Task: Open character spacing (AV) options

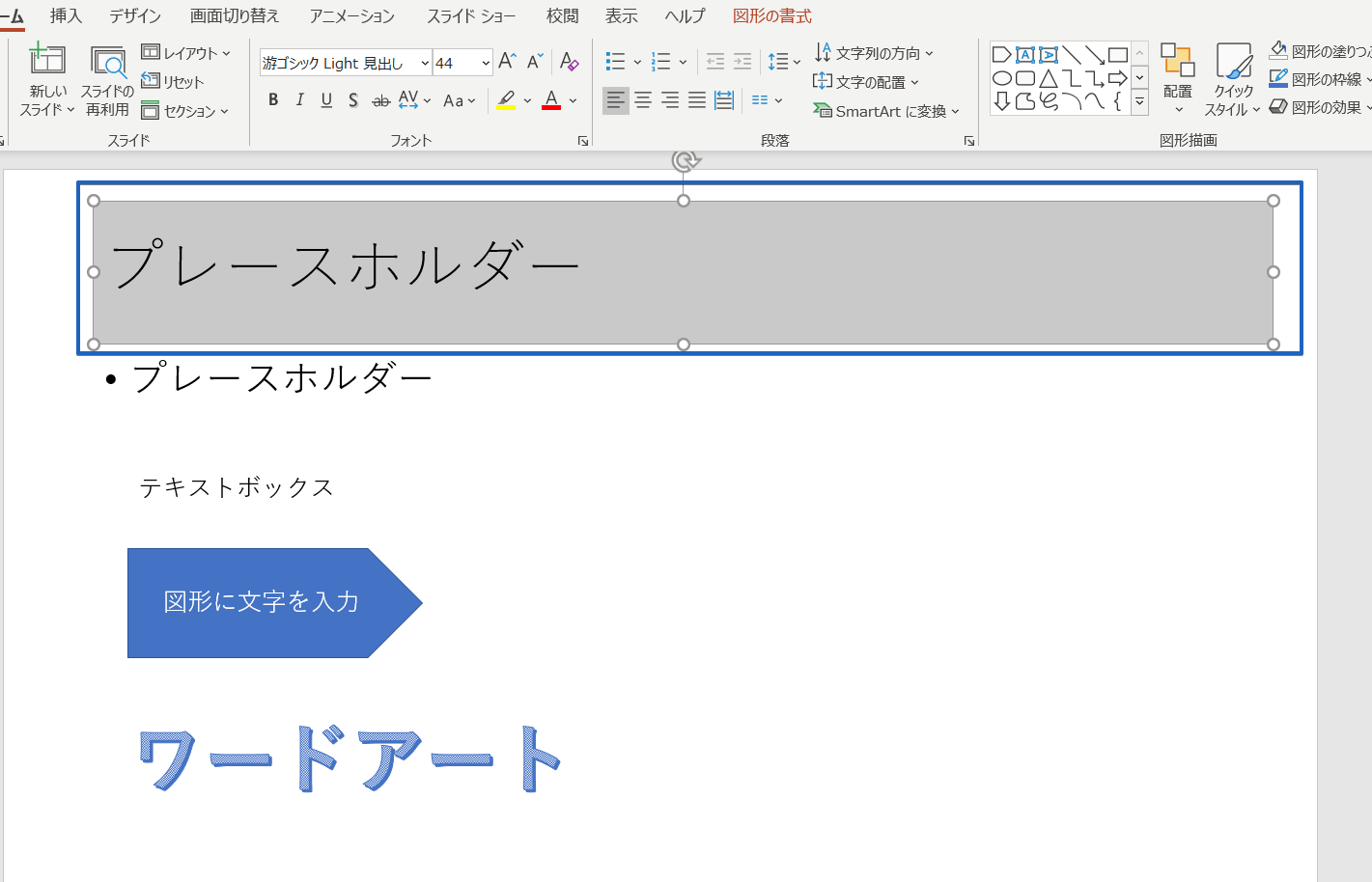Action: point(414,100)
